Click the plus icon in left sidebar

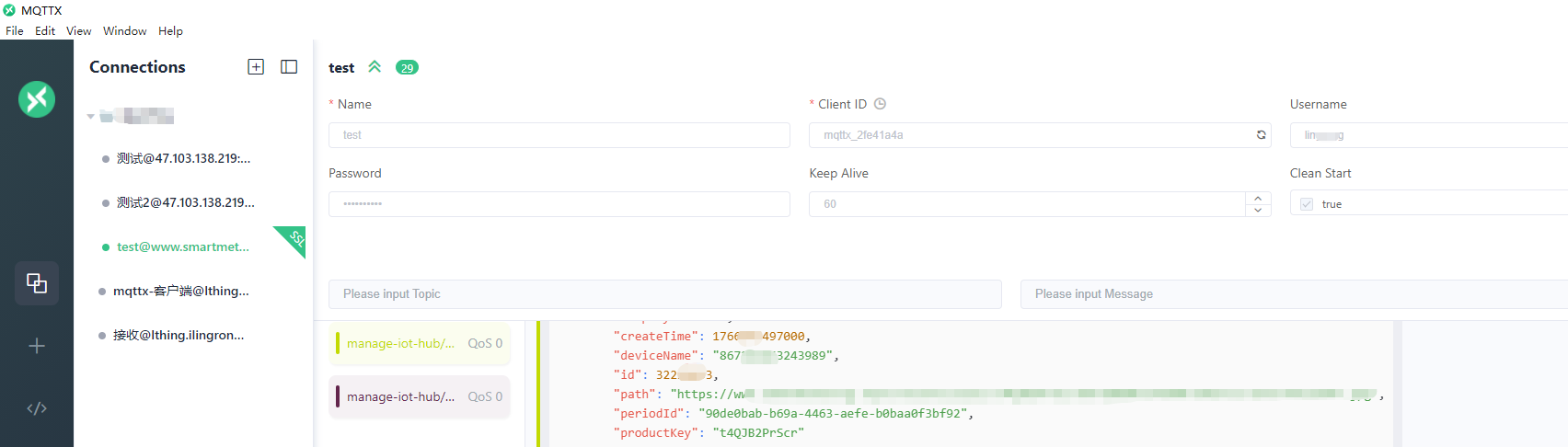(37, 346)
